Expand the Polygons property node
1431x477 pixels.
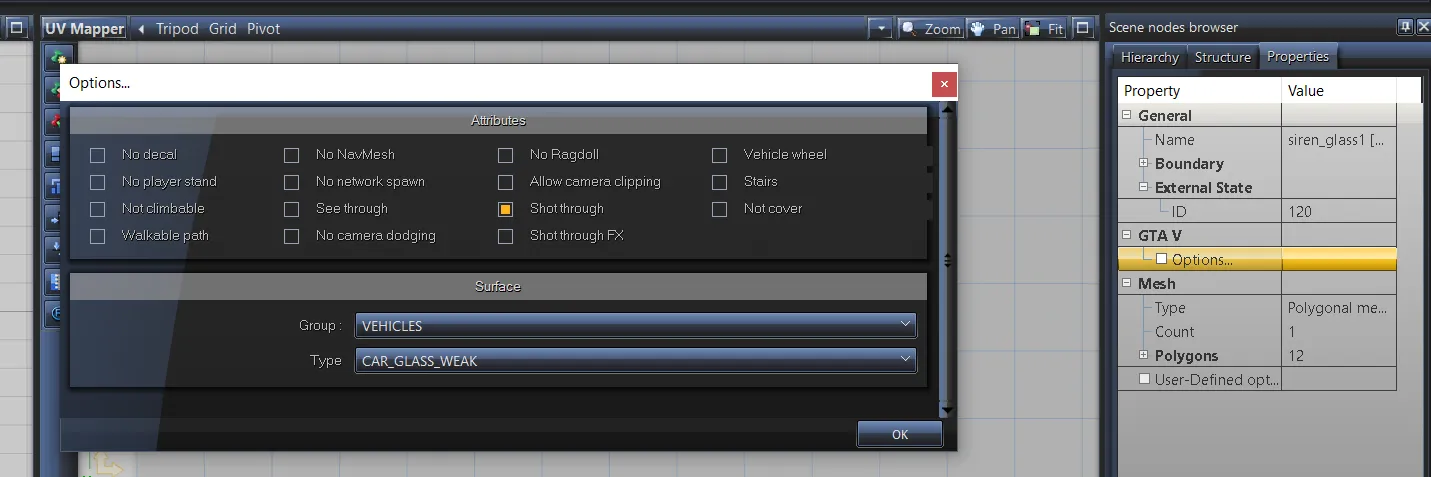(1143, 355)
